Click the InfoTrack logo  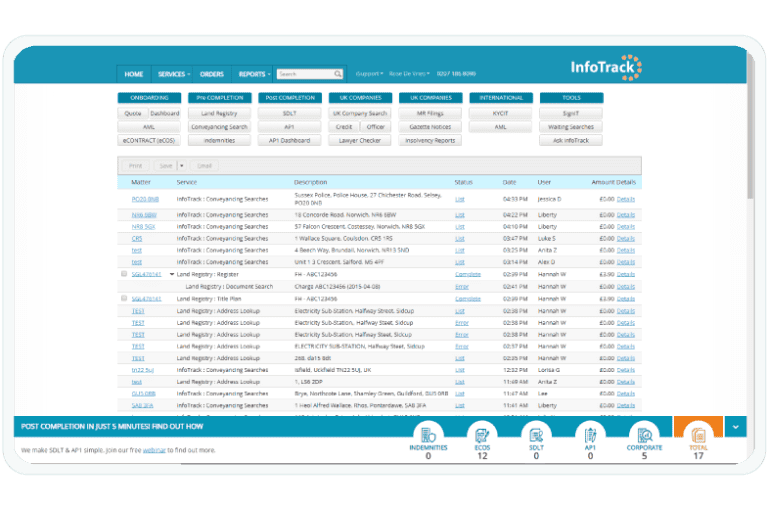[x=606, y=68]
